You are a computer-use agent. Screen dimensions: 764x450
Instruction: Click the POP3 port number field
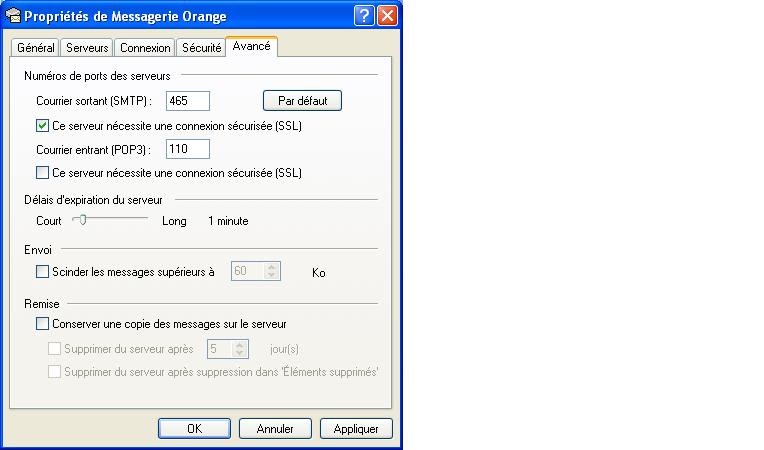click(188, 149)
